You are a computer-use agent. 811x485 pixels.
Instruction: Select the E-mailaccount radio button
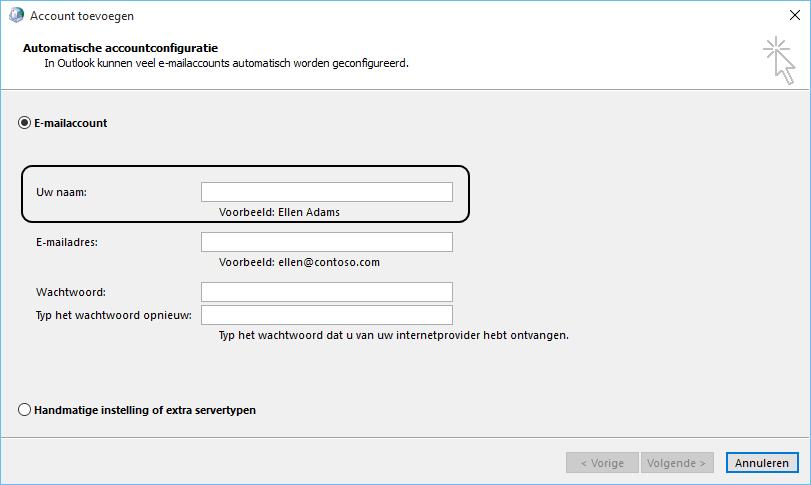click(x=25, y=123)
